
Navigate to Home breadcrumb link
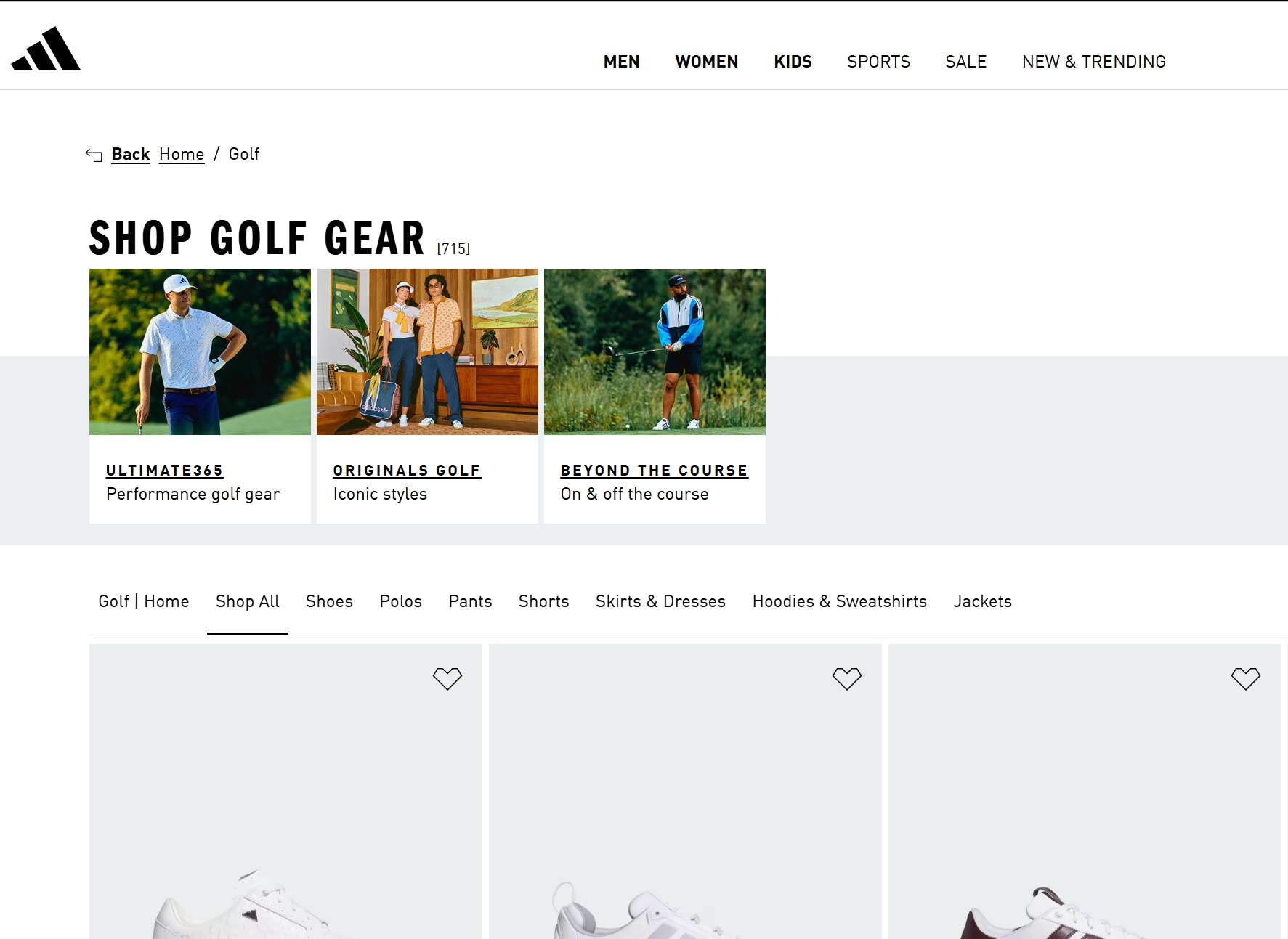click(x=182, y=154)
